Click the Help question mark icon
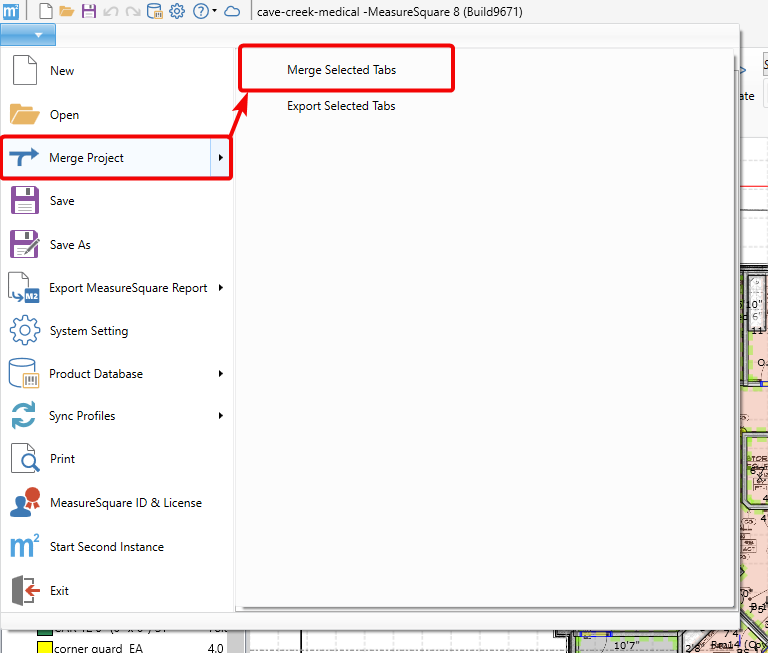This screenshot has width=768, height=653. 201,11
